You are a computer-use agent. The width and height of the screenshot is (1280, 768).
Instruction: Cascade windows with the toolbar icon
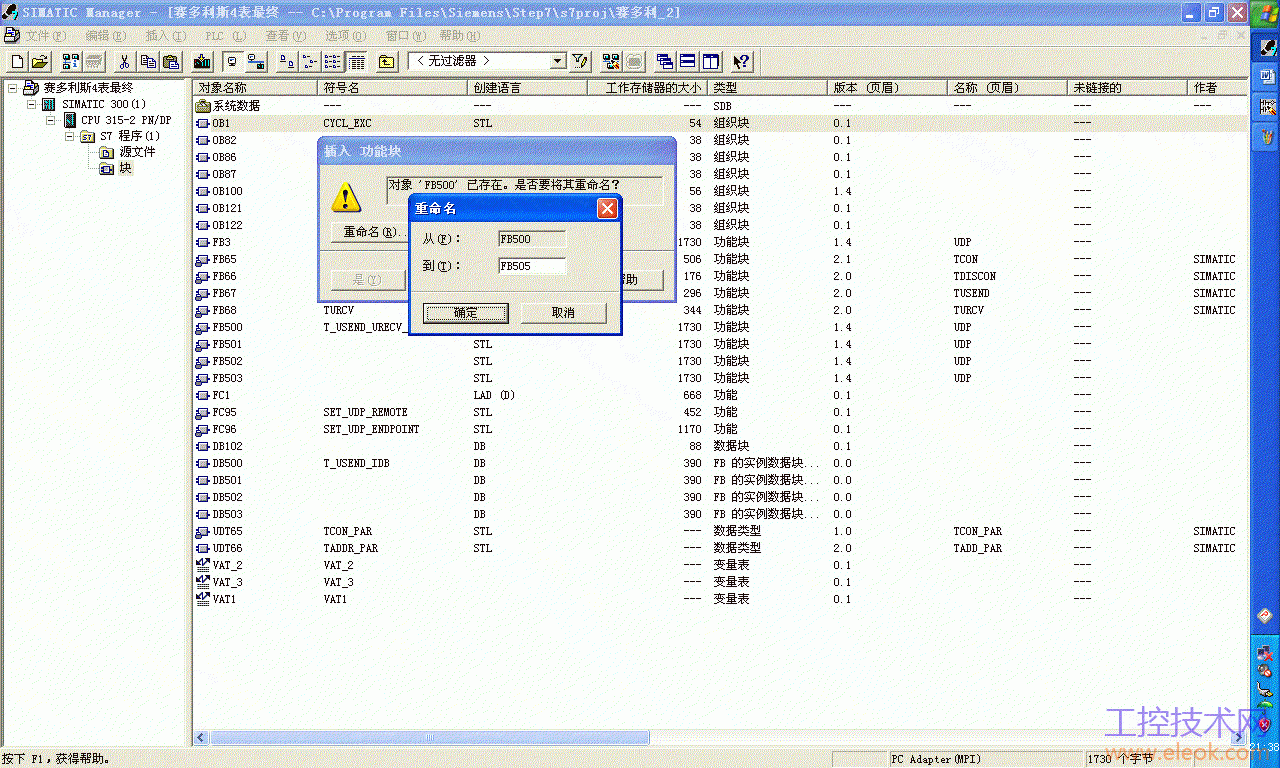[x=665, y=62]
